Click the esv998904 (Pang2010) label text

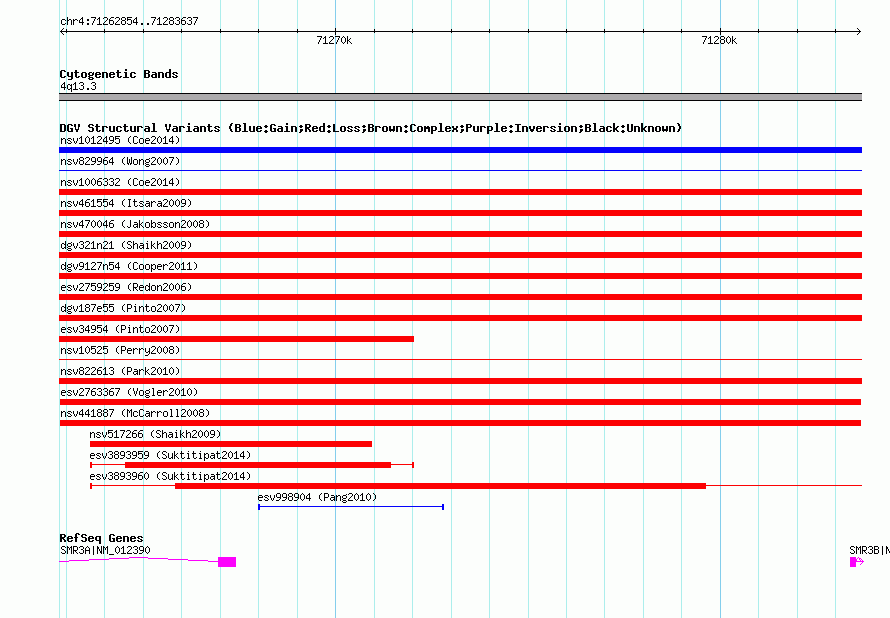click(x=317, y=497)
